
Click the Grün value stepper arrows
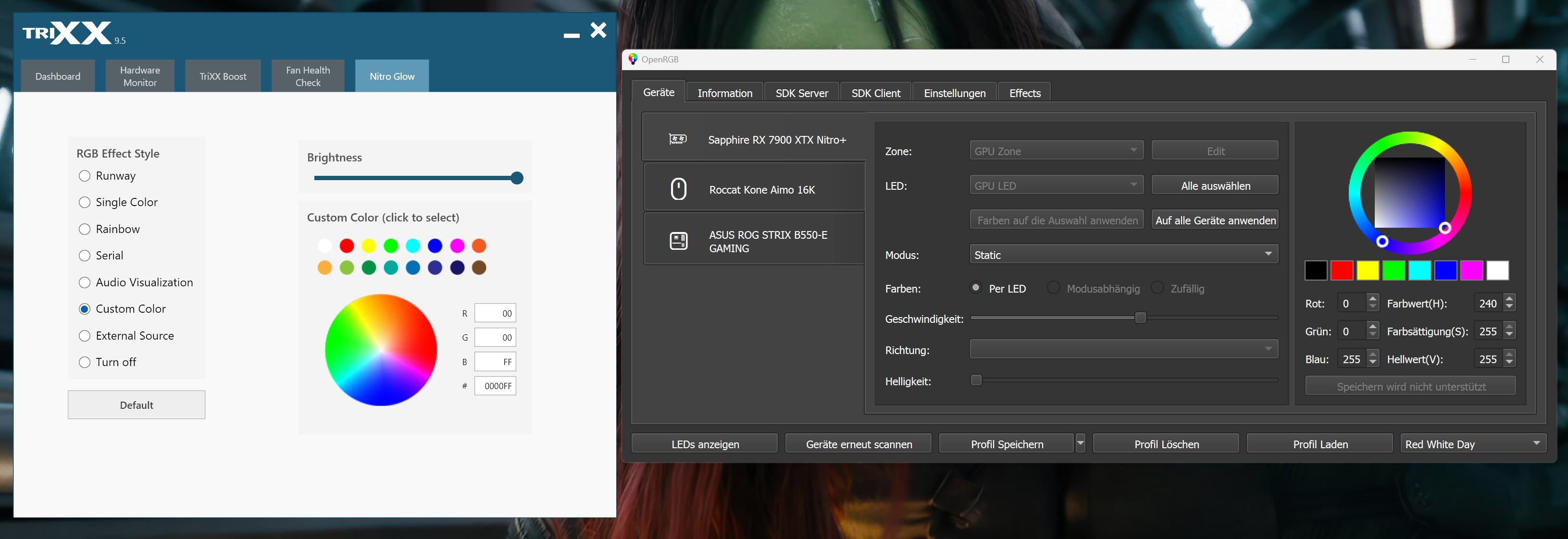tap(1373, 331)
